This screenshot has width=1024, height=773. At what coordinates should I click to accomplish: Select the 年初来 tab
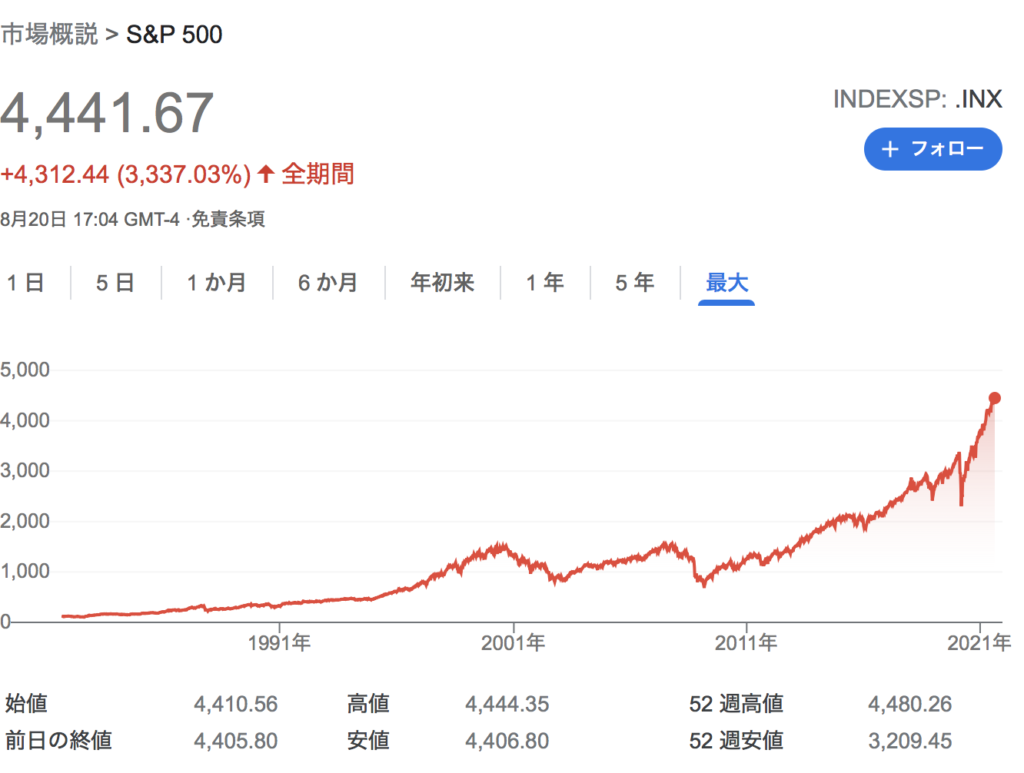click(442, 283)
